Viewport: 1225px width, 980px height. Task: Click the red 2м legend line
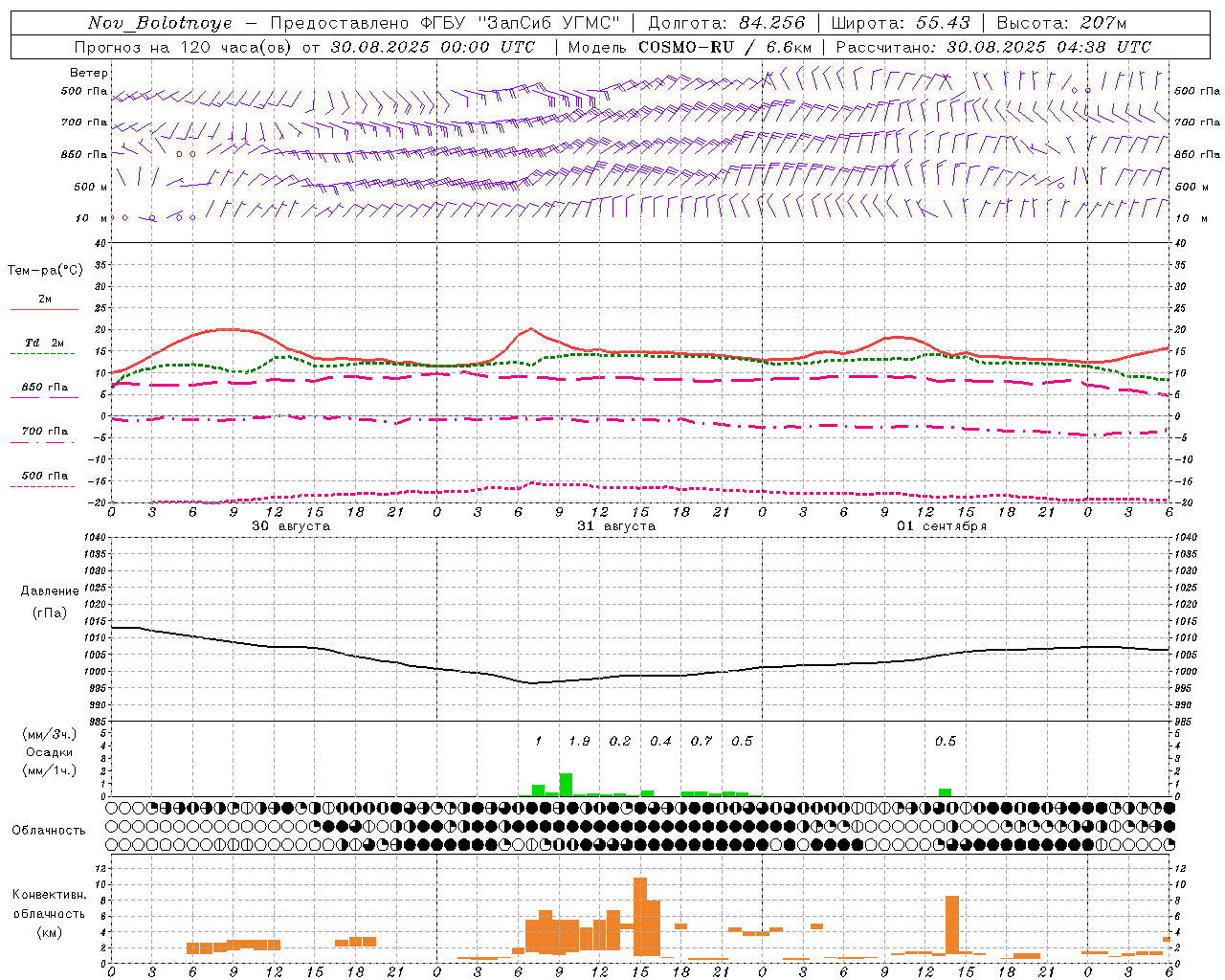[44, 310]
